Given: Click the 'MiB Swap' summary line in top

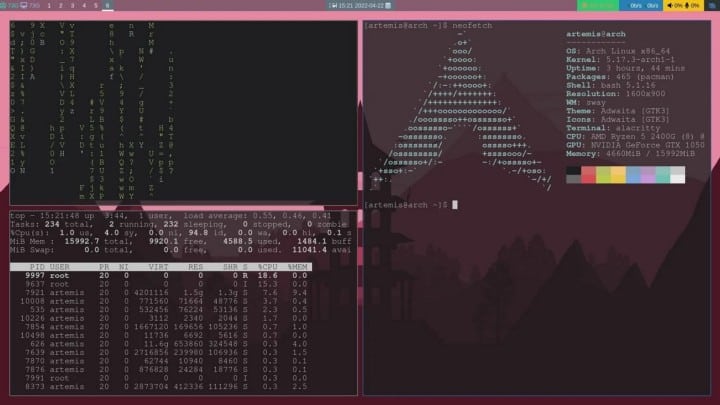Looking at the screenshot, I should click(181, 250).
